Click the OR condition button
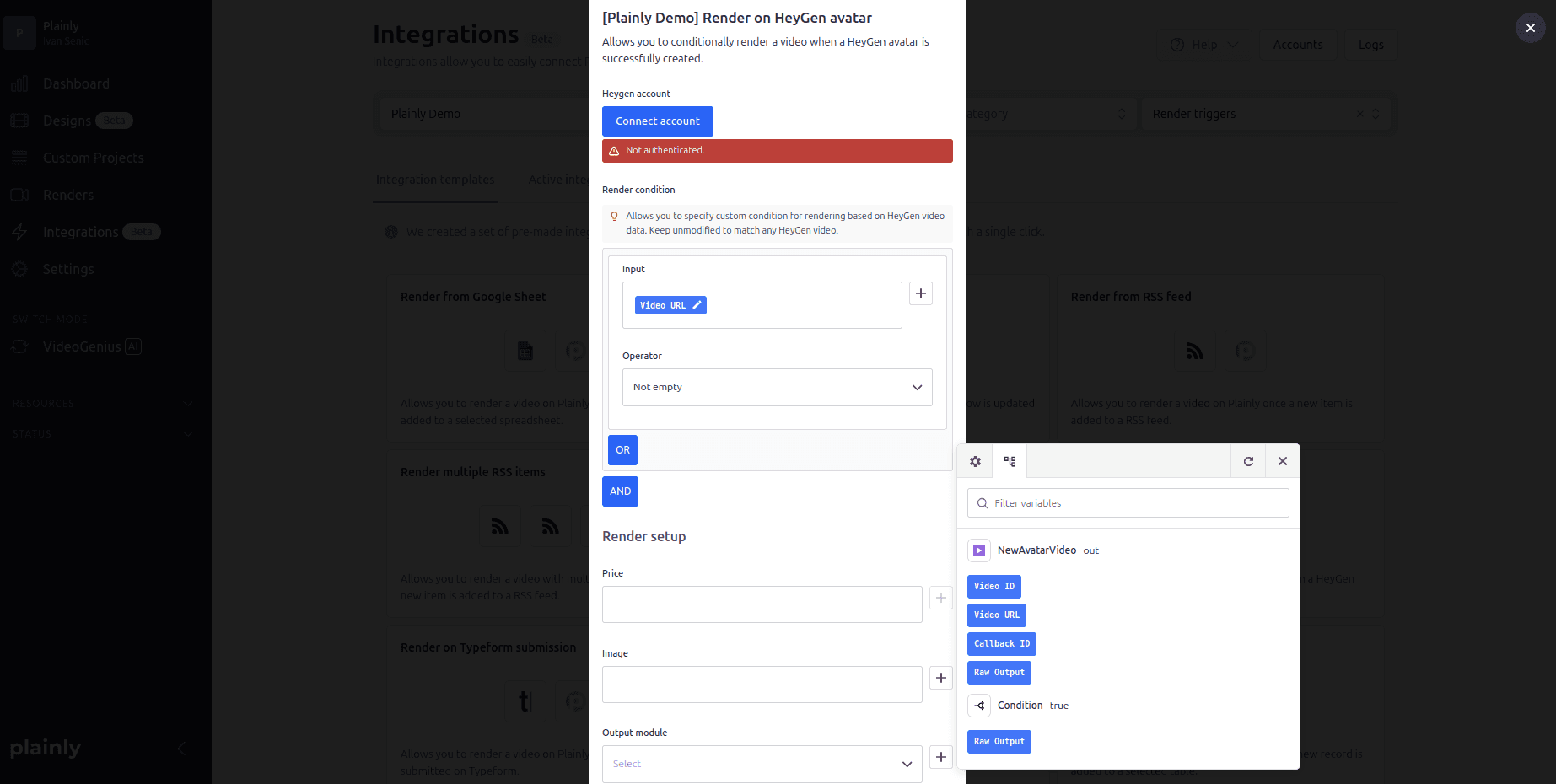The image size is (1556, 784). [622, 450]
